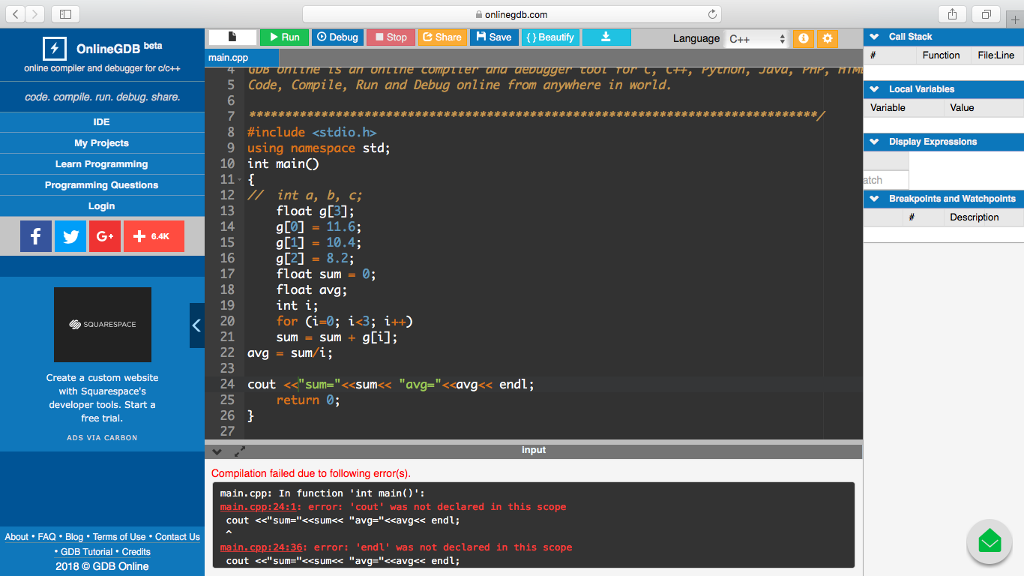Image resolution: width=1024 pixels, height=576 pixels.
Task: Collapse the Display Expressions panel
Action: [874, 142]
